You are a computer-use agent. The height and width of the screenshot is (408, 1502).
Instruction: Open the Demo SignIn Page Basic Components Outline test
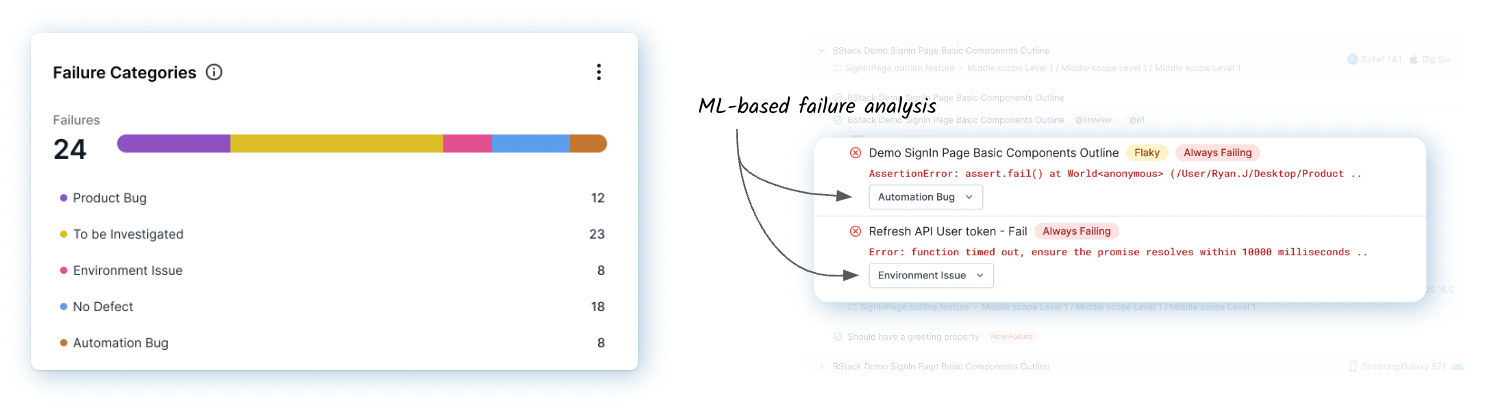click(993, 153)
